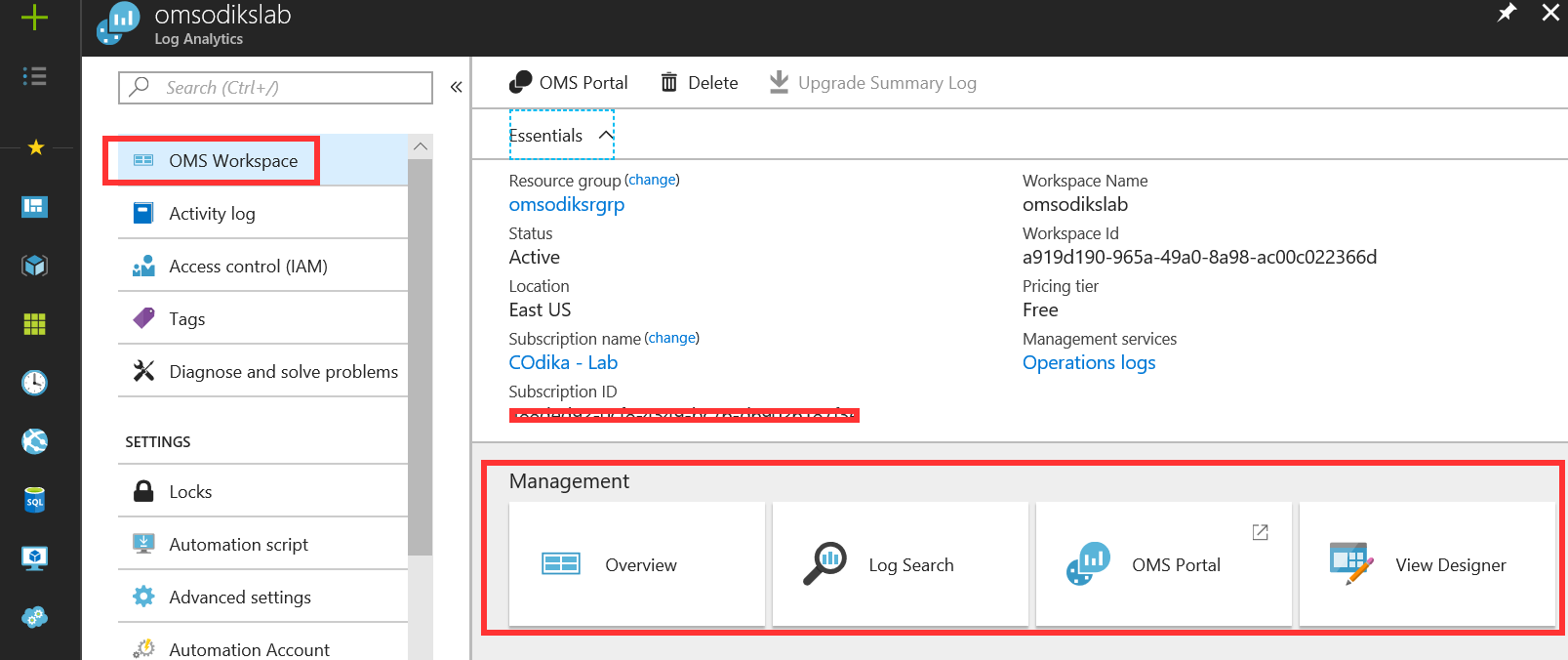Click Upgrade Summary Log toolbar button
The height and width of the screenshot is (660, 1568).
tap(872, 83)
